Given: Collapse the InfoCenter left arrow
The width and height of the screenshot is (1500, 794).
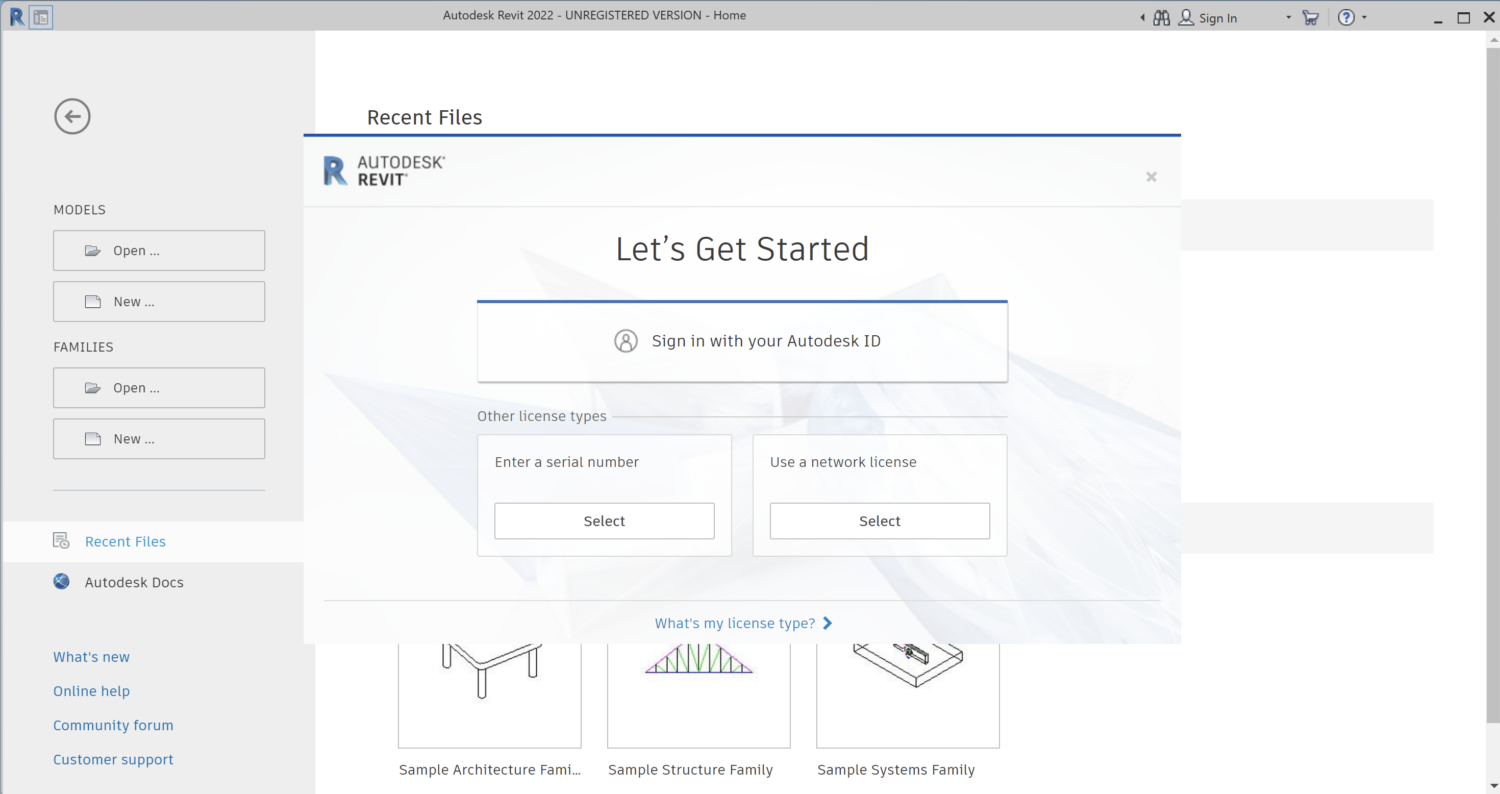Looking at the screenshot, I should point(1143,18).
